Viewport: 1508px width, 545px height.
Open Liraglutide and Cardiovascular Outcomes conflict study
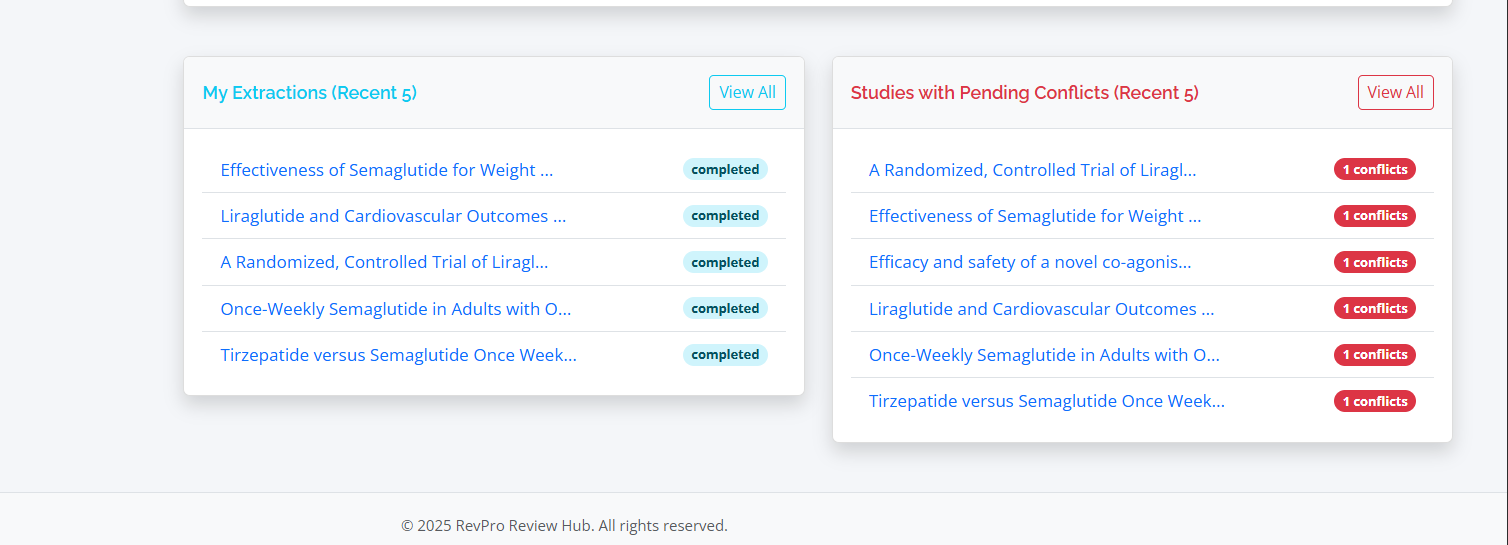1041,309
